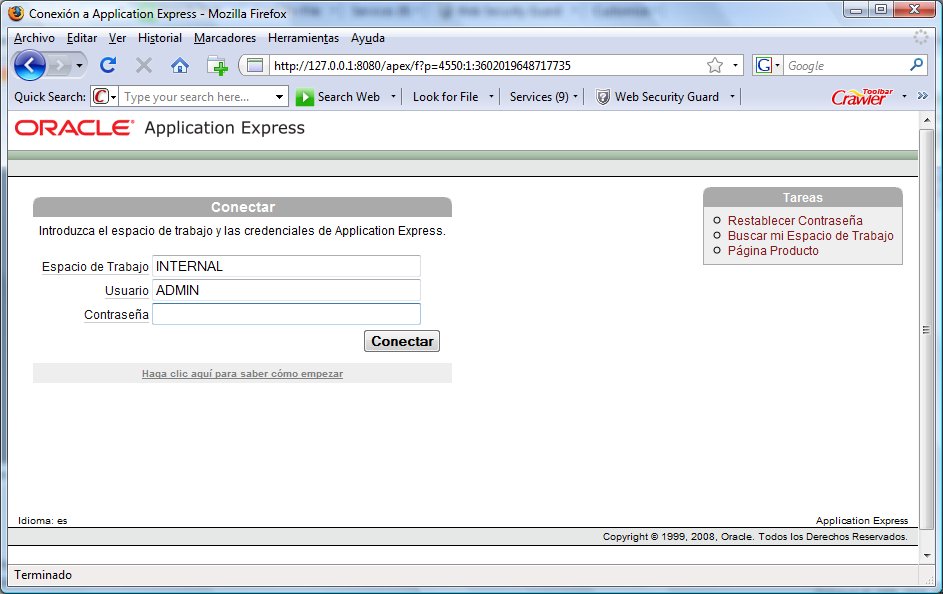Viewport: 943px width, 594px height.
Task: Show more toolbar items with the chevron
Action: click(923, 96)
